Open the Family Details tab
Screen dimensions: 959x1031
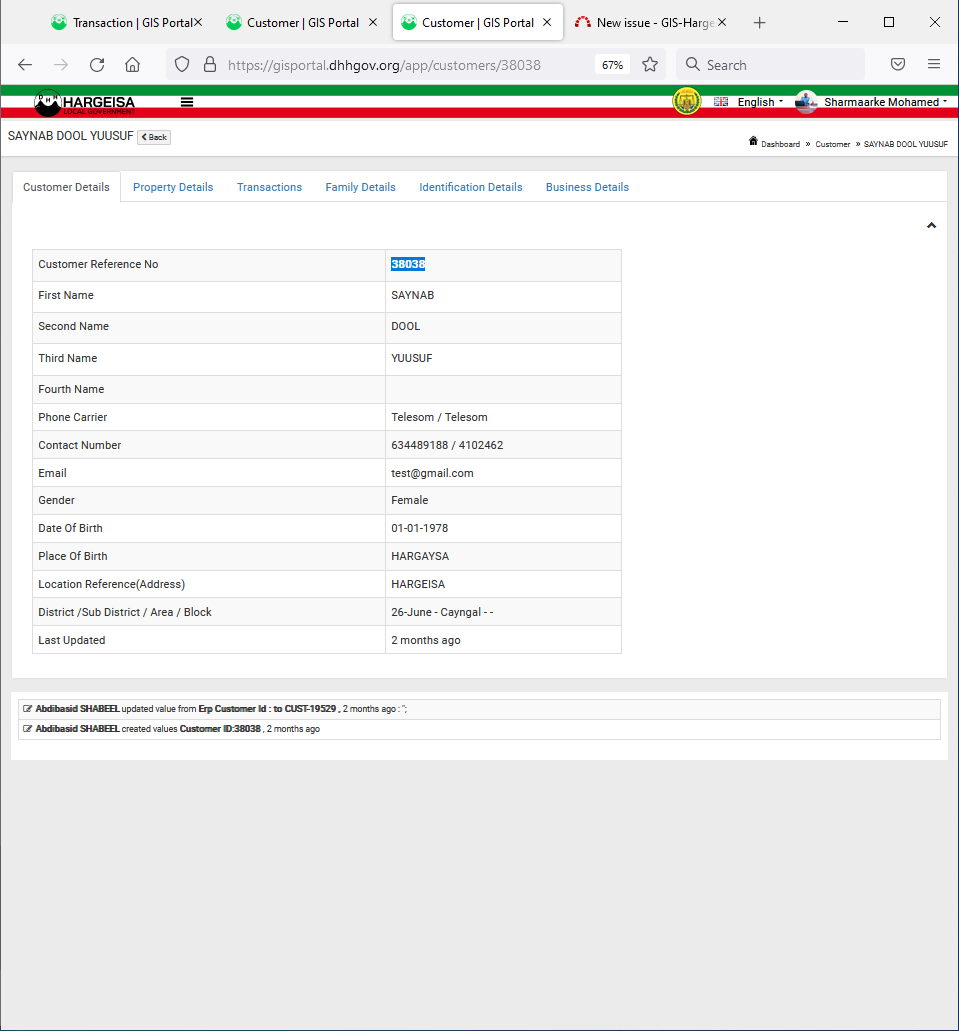pyautogui.click(x=360, y=187)
